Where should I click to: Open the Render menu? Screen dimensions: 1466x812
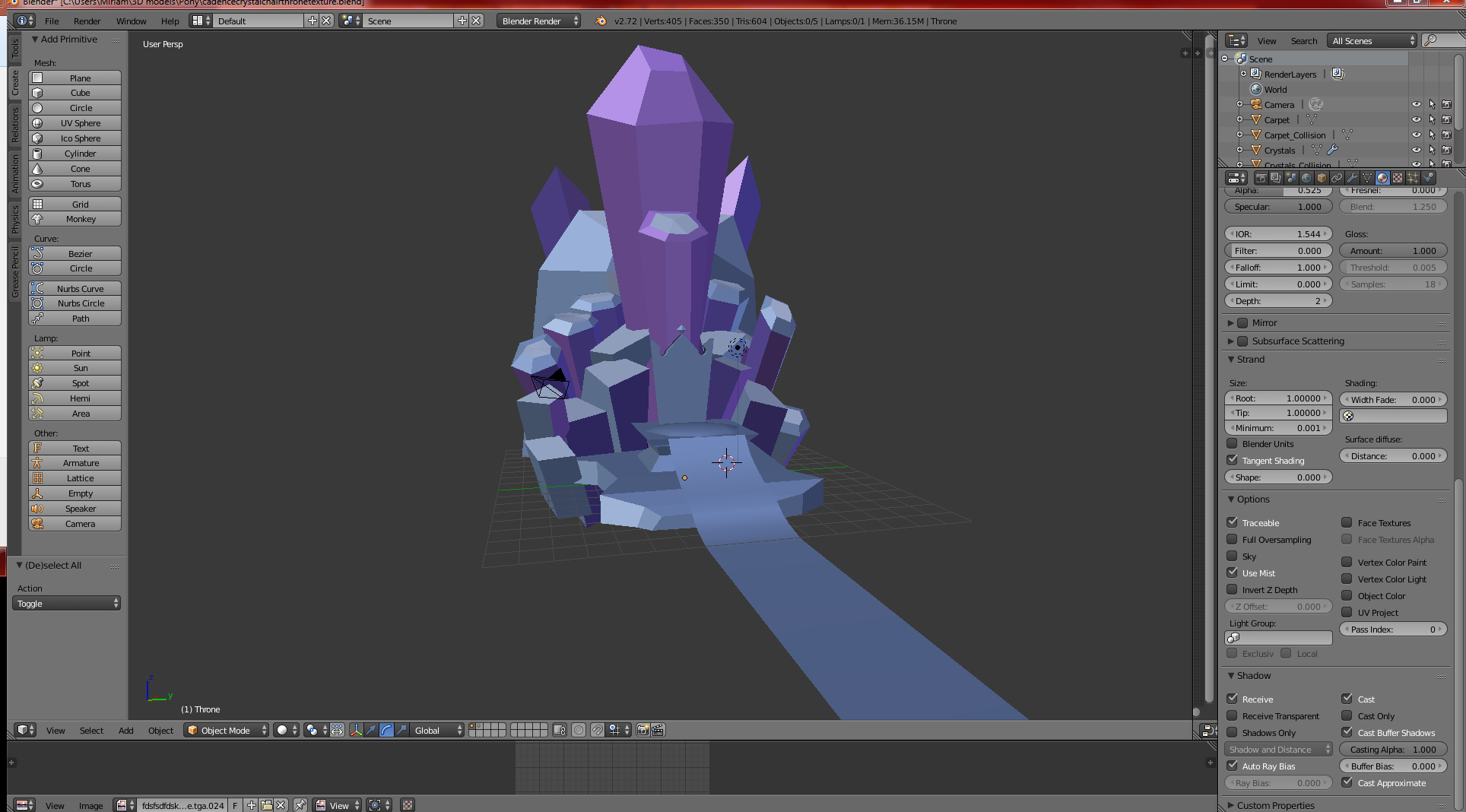(x=87, y=21)
